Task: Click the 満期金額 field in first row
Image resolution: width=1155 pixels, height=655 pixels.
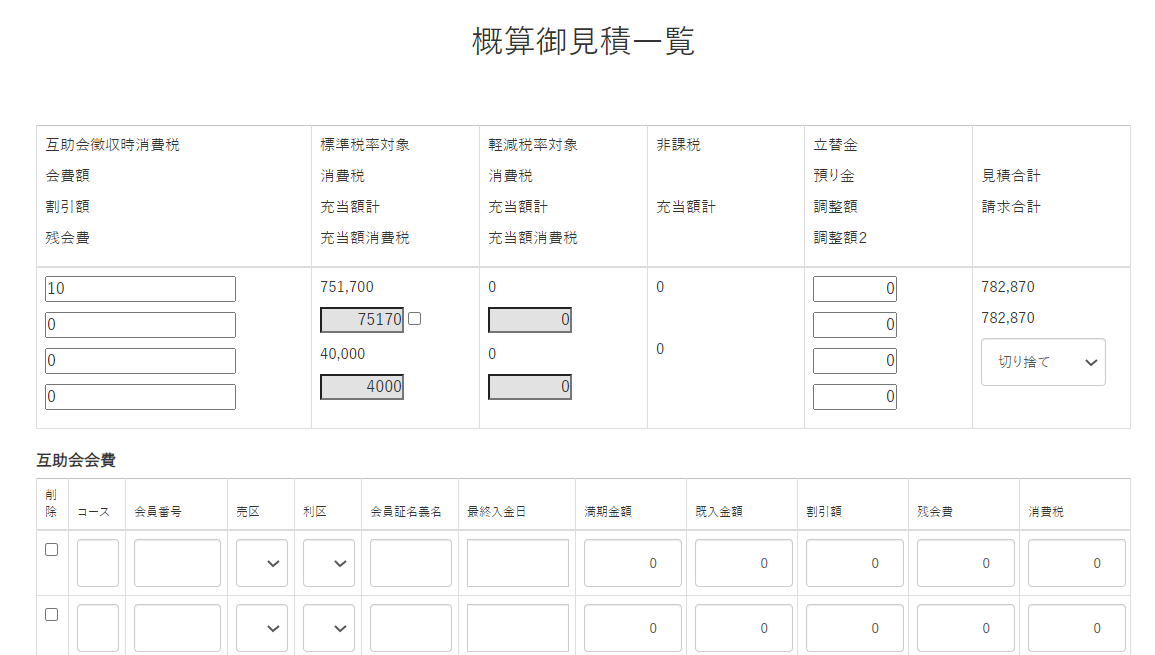Action: [x=632, y=564]
